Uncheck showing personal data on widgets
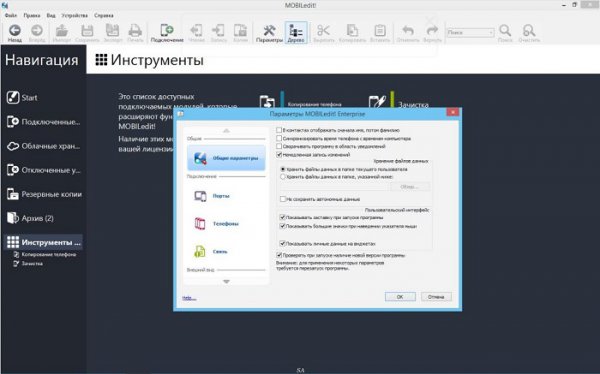The image size is (600, 374). tap(283, 243)
